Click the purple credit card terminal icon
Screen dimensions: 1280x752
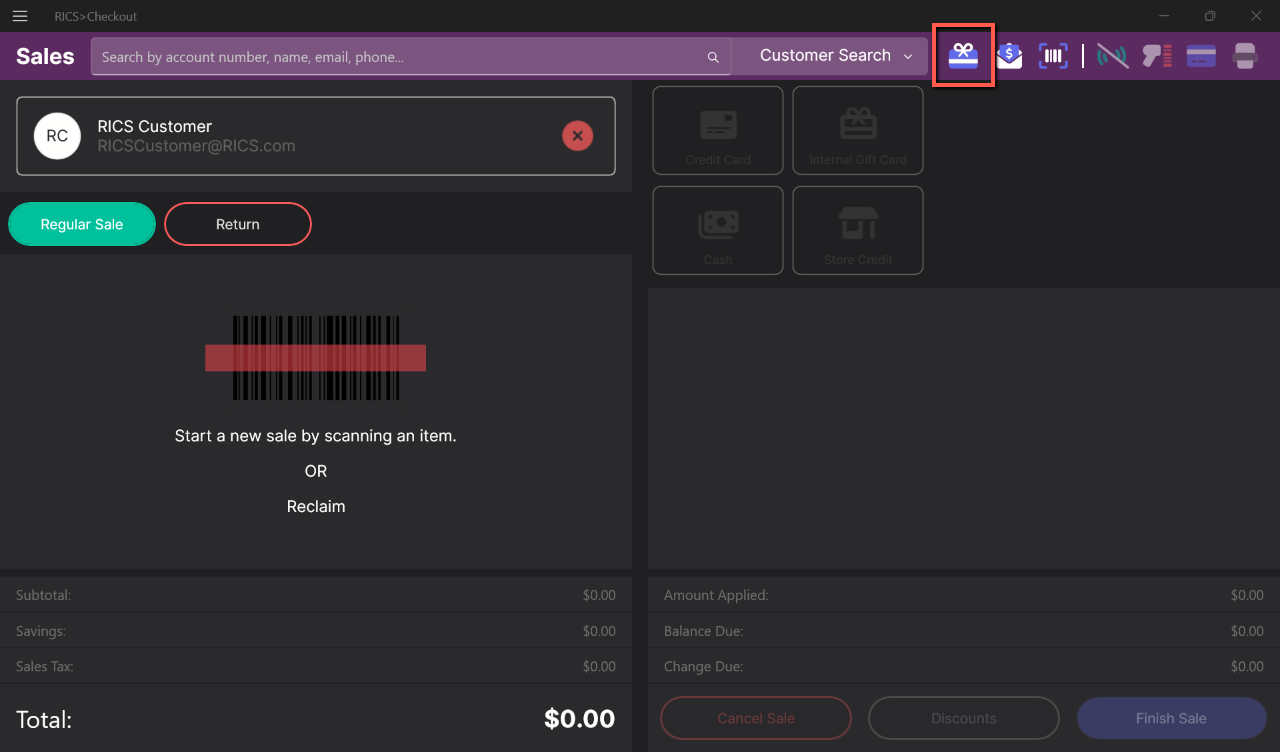(x=1201, y=56)
